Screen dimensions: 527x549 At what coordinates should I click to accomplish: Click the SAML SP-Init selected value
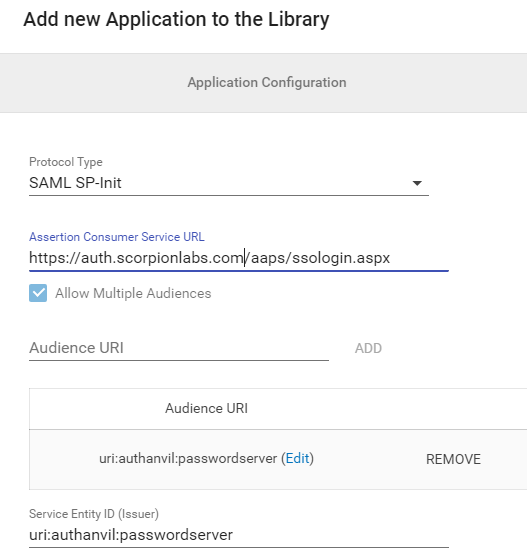pyautogui.click(x=75, y=183)
